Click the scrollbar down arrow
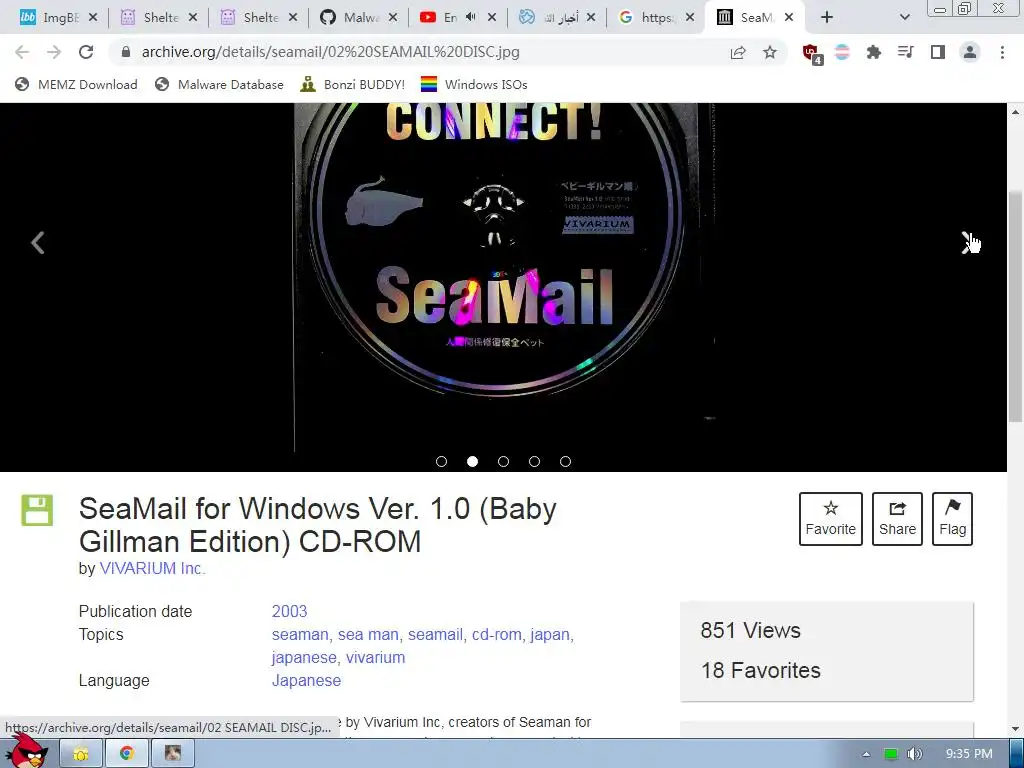Viewport: 1024px width, 768px height. (1016, 728)
